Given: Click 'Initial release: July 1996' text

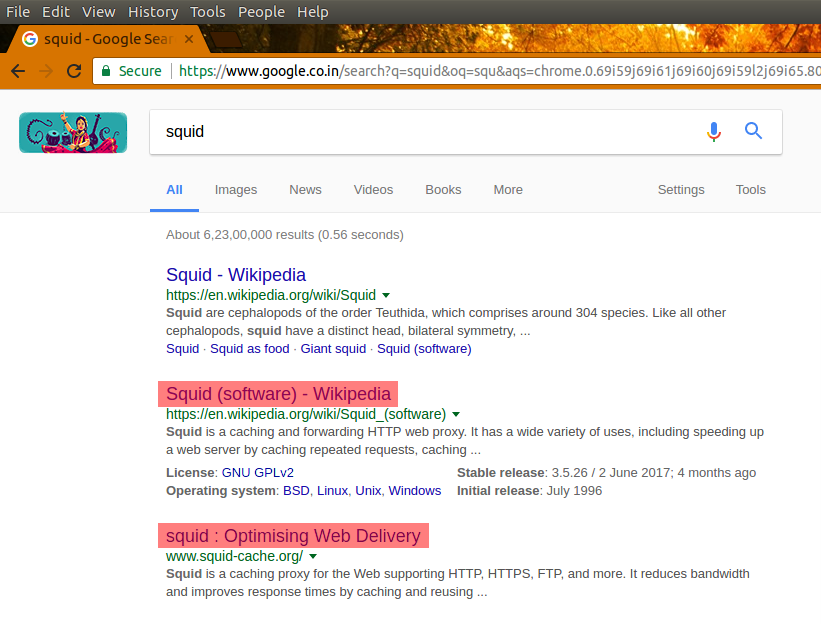Looking at the screenshot, I should tap(529, 491).
